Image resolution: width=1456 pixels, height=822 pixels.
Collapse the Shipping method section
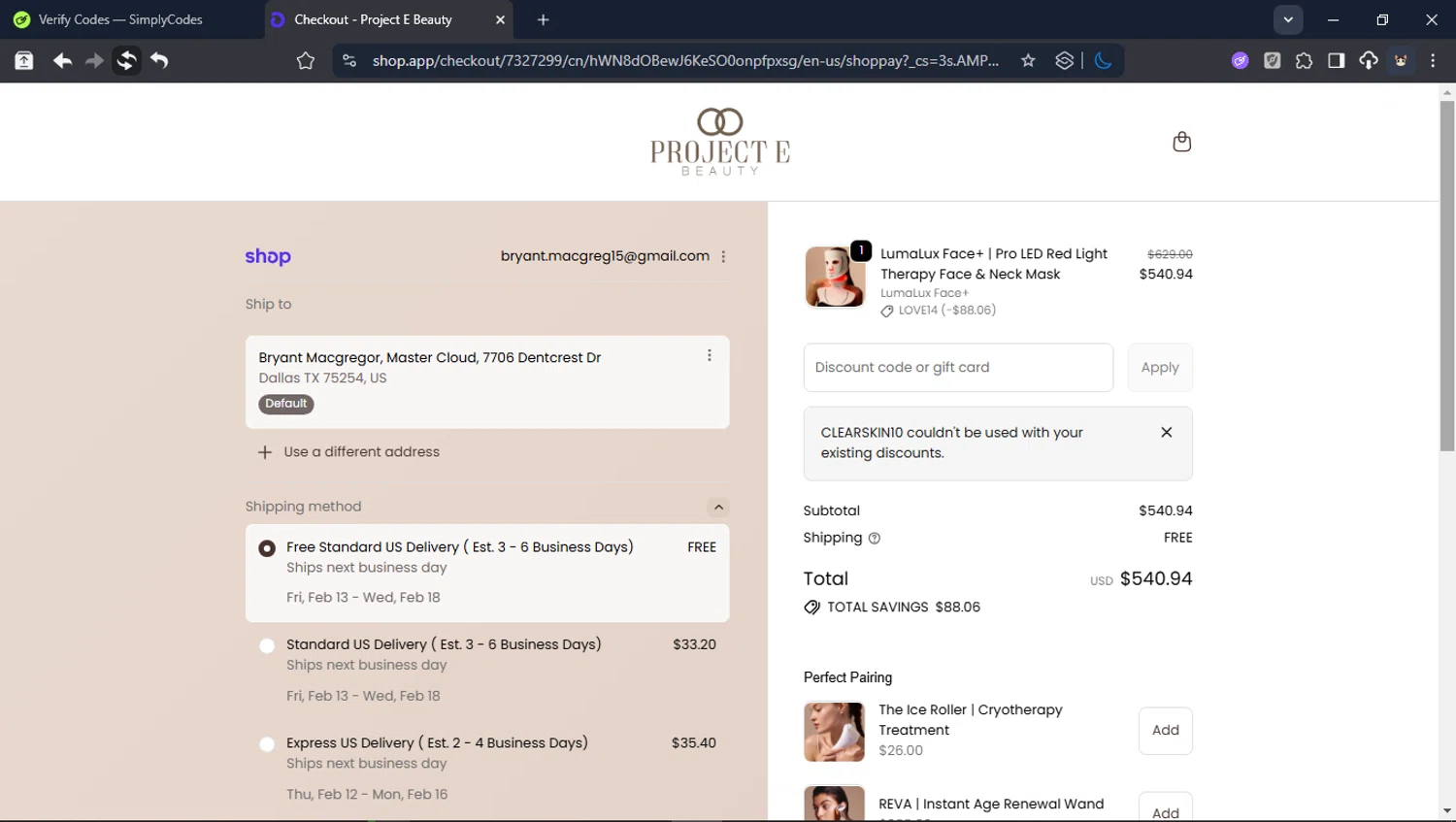(718, 507)
